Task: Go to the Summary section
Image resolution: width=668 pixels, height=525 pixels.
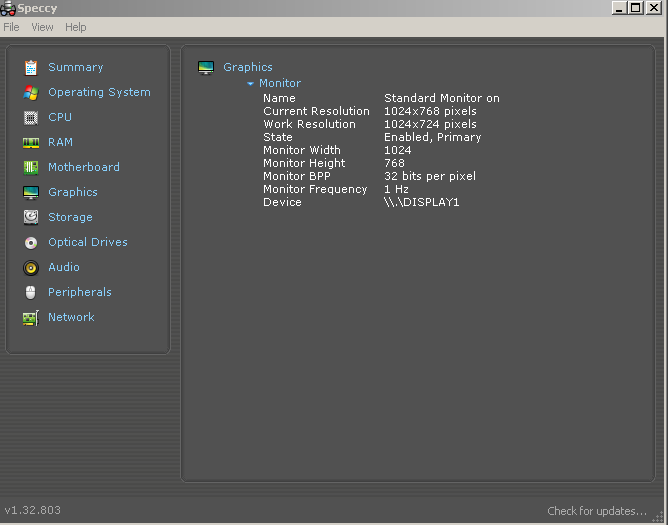Action: pyautogui.click(x=76, y=67)
